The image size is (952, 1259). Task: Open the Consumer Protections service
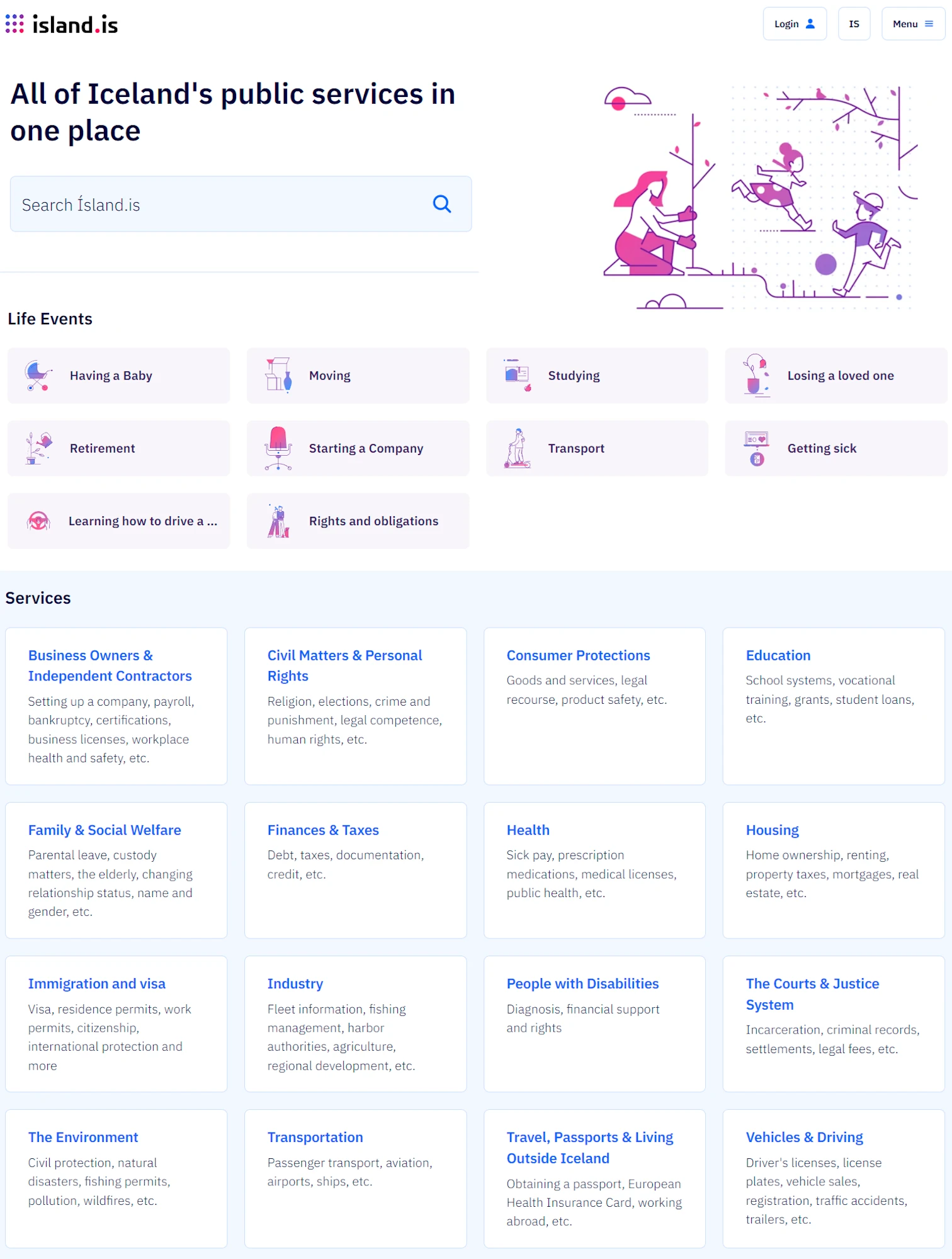pyautogui.click(x=595, y=706)
